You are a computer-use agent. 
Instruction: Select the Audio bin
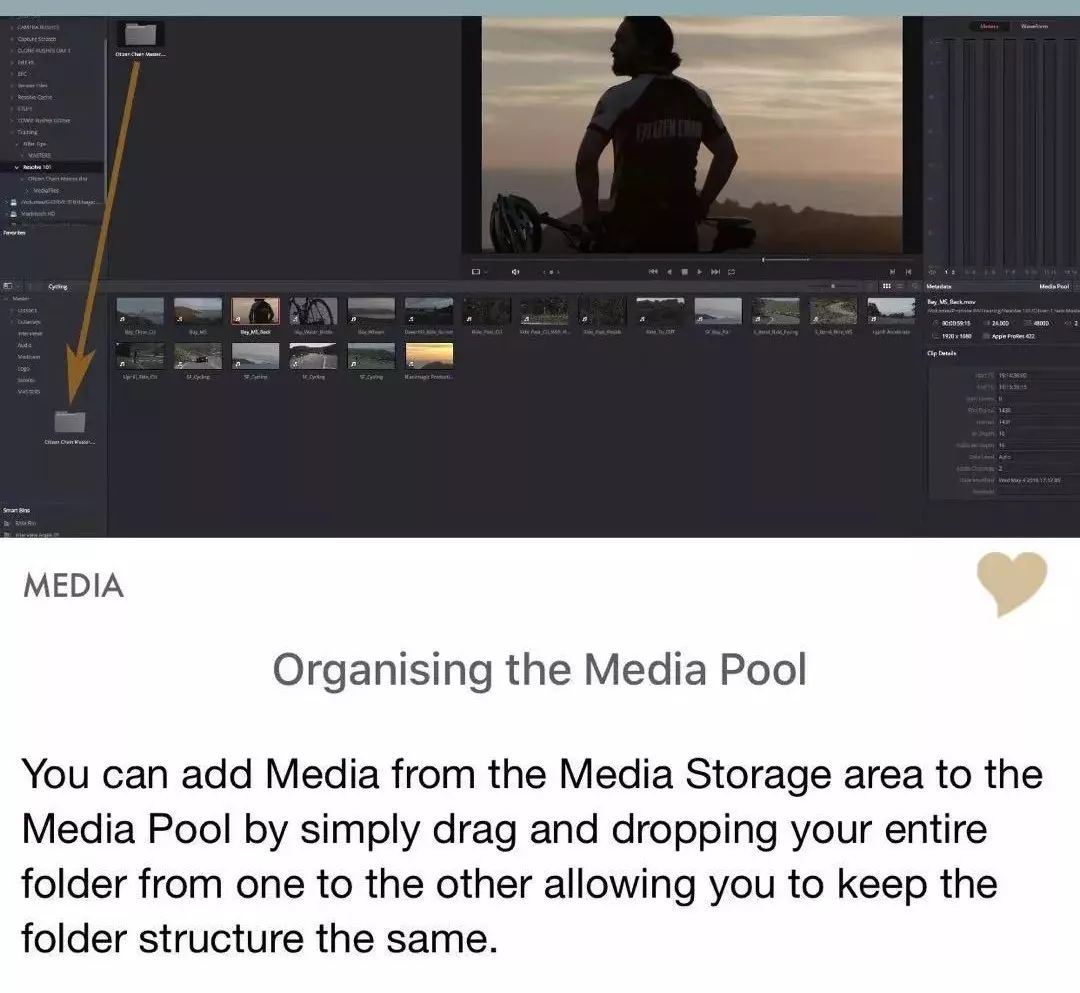coord(24,345)
